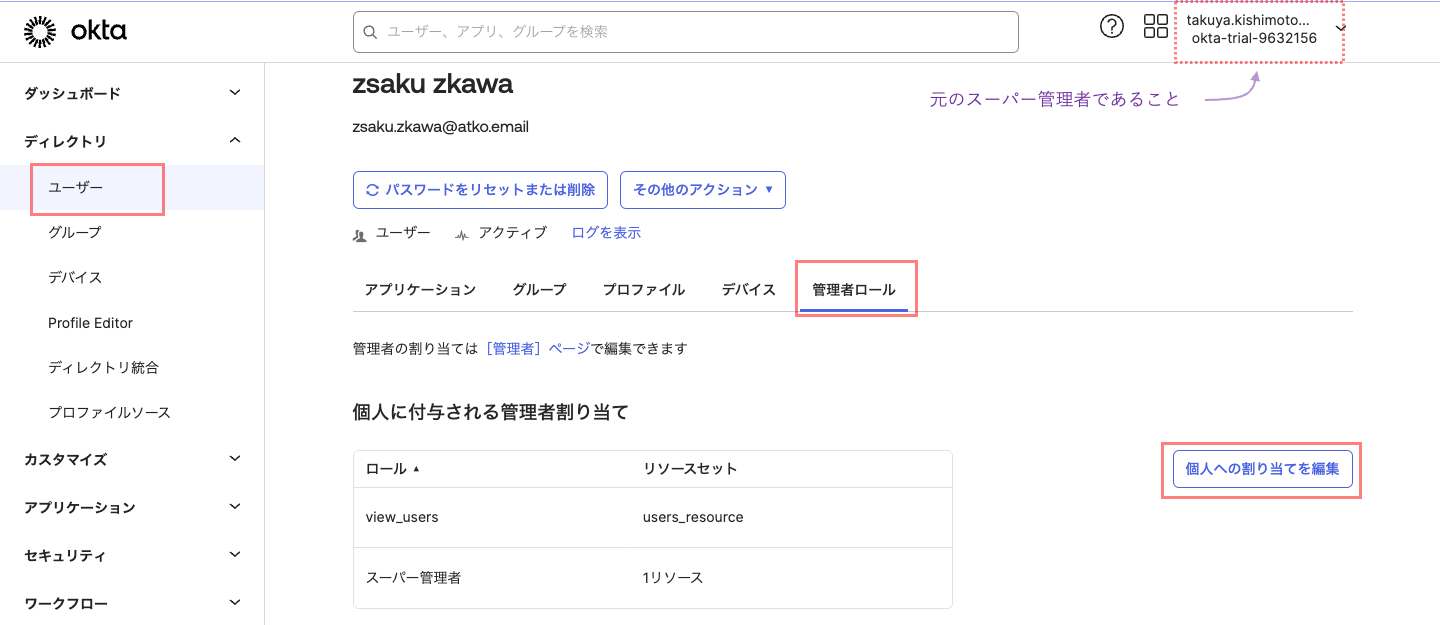Expand the account menu chevron at top right
This screenshot has height=625, width=1440.
click(1340, 31)
